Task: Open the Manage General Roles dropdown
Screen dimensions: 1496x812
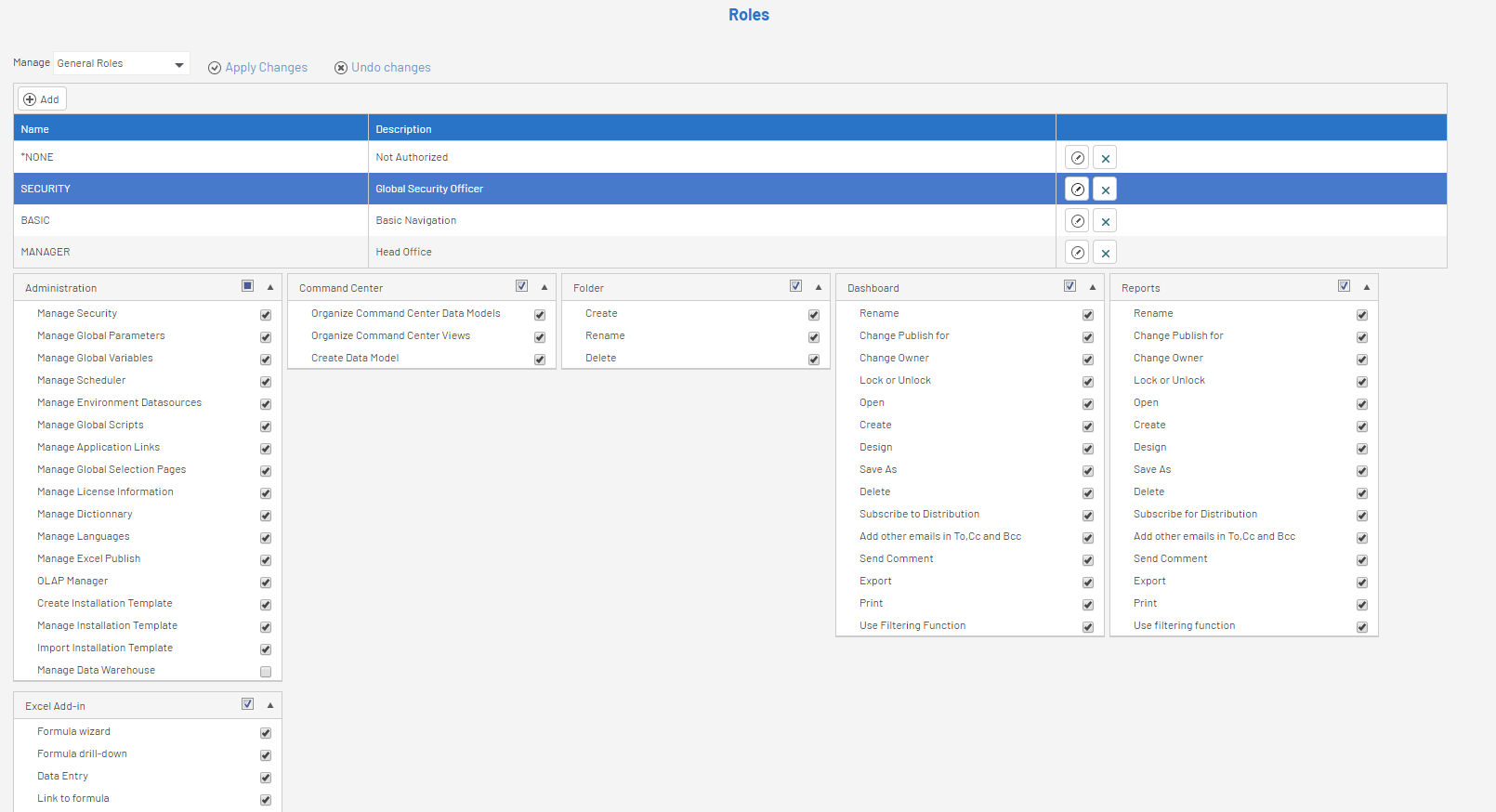Action: 121,63
